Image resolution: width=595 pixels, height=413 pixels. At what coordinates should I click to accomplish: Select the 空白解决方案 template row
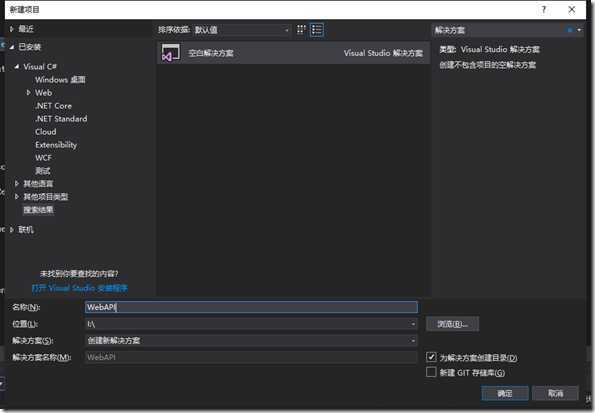point(293,53)
